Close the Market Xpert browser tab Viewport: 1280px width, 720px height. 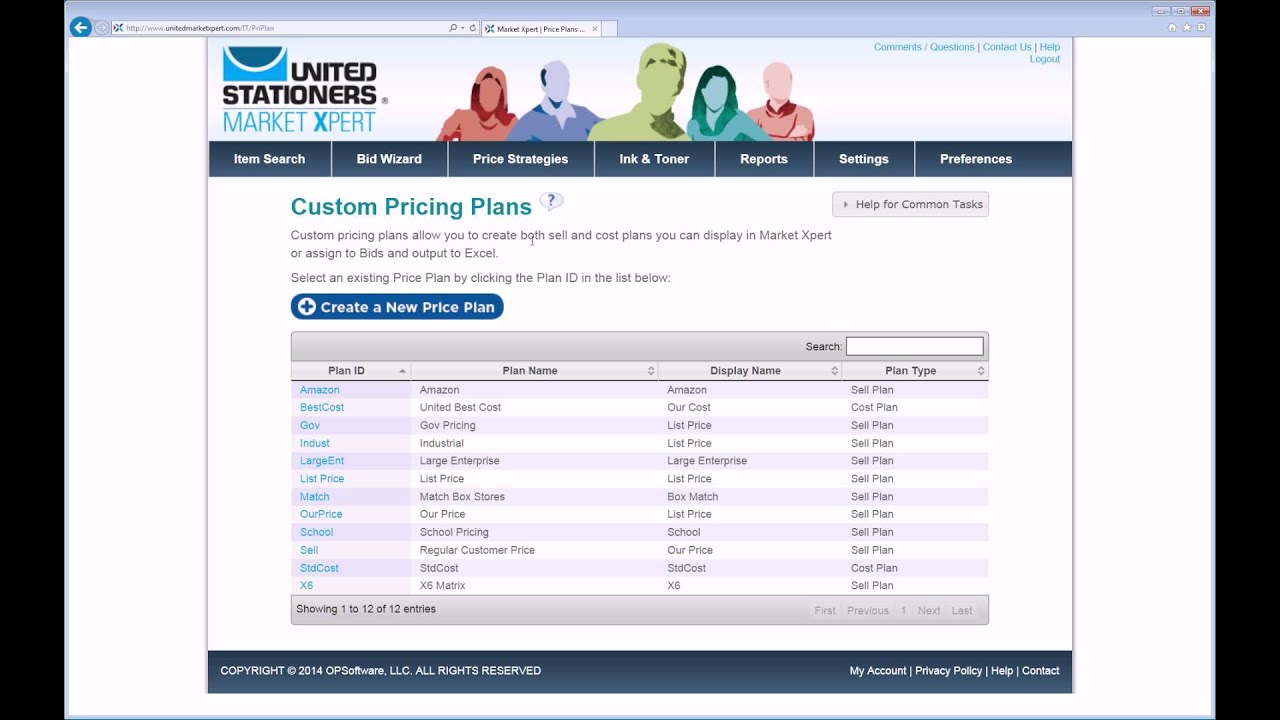595,29
